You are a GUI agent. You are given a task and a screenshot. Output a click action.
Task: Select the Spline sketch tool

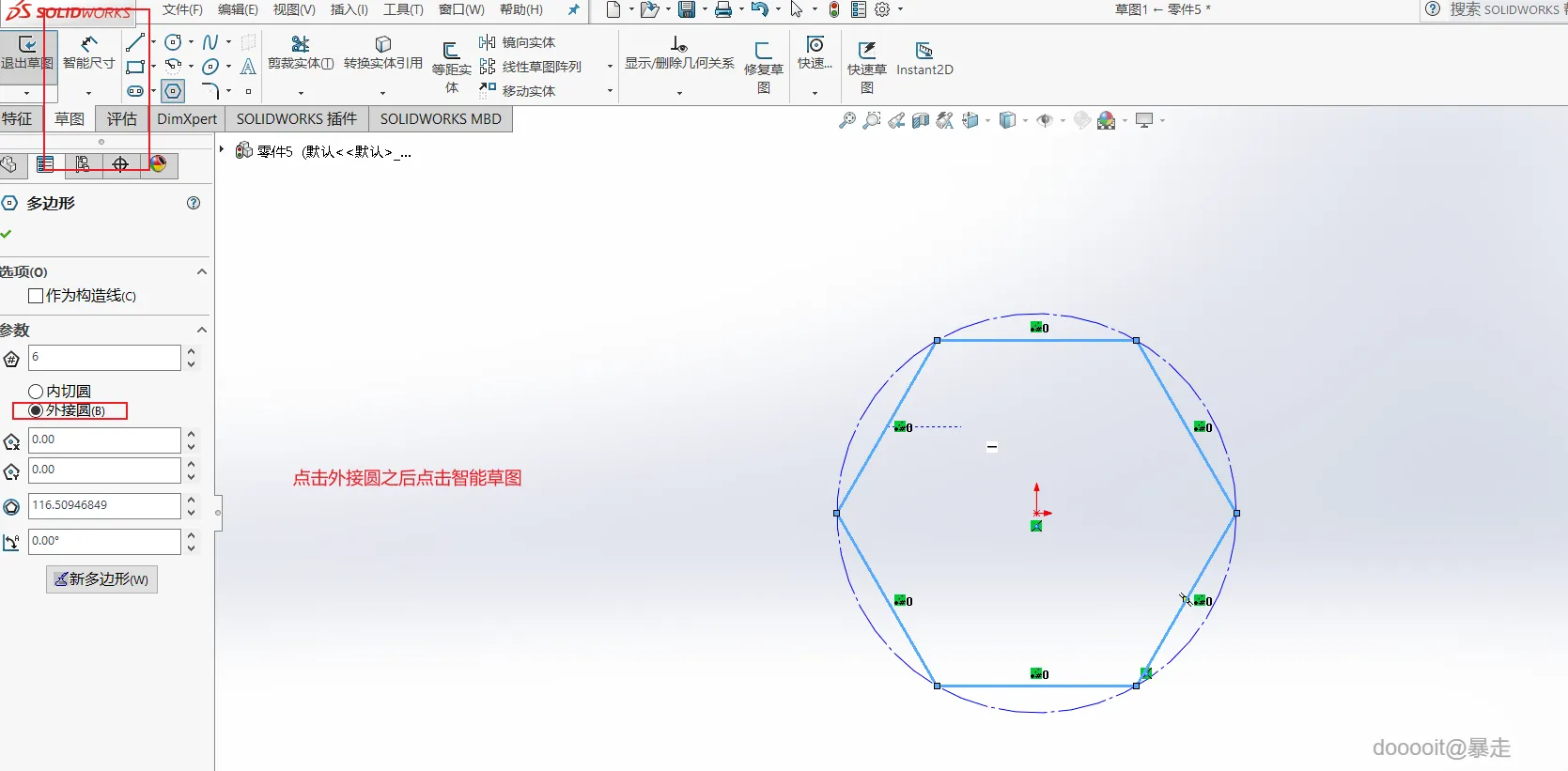[210, 42]
